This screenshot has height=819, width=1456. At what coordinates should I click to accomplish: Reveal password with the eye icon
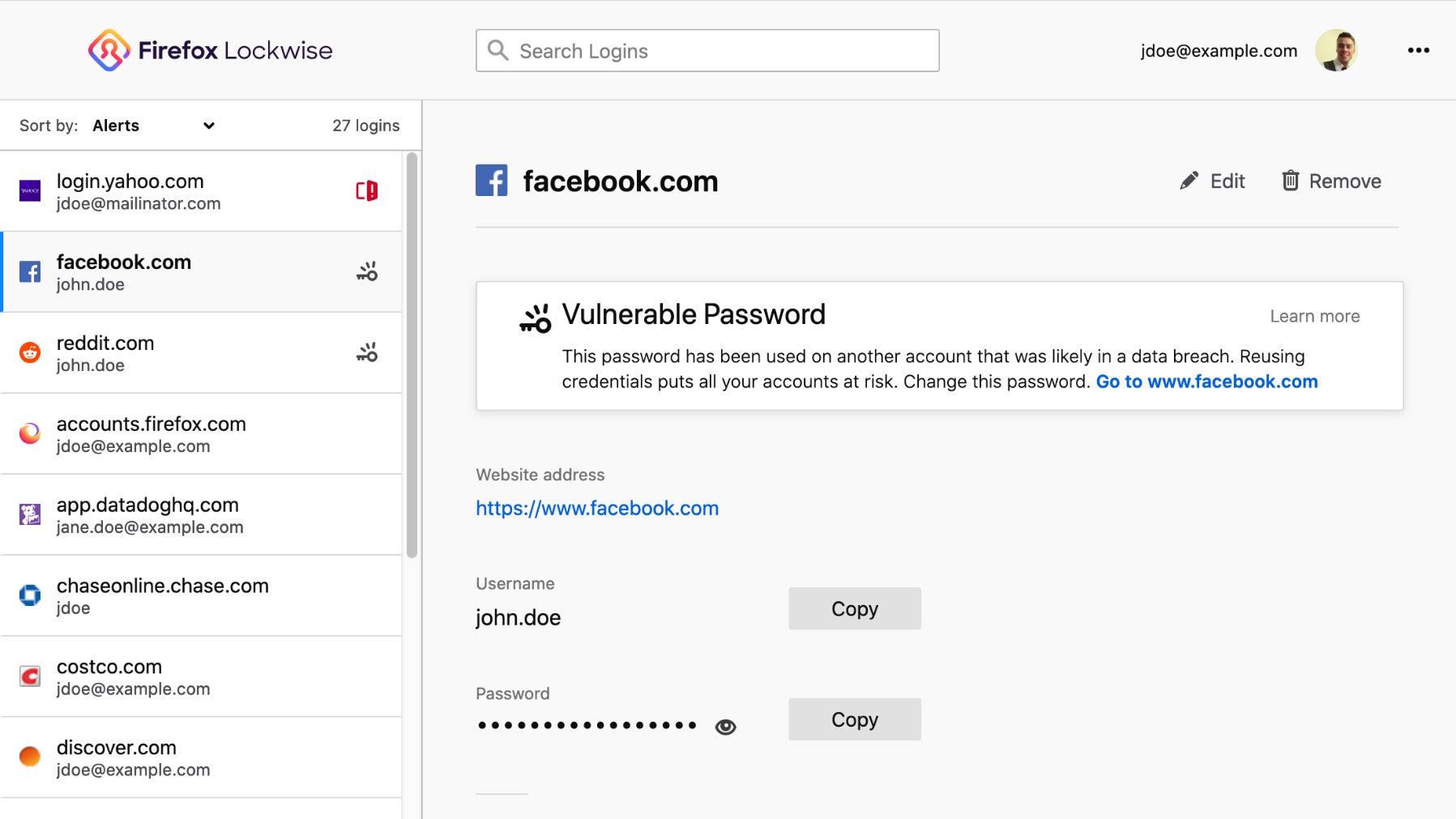pyautogui.click(x=726, y=727)
